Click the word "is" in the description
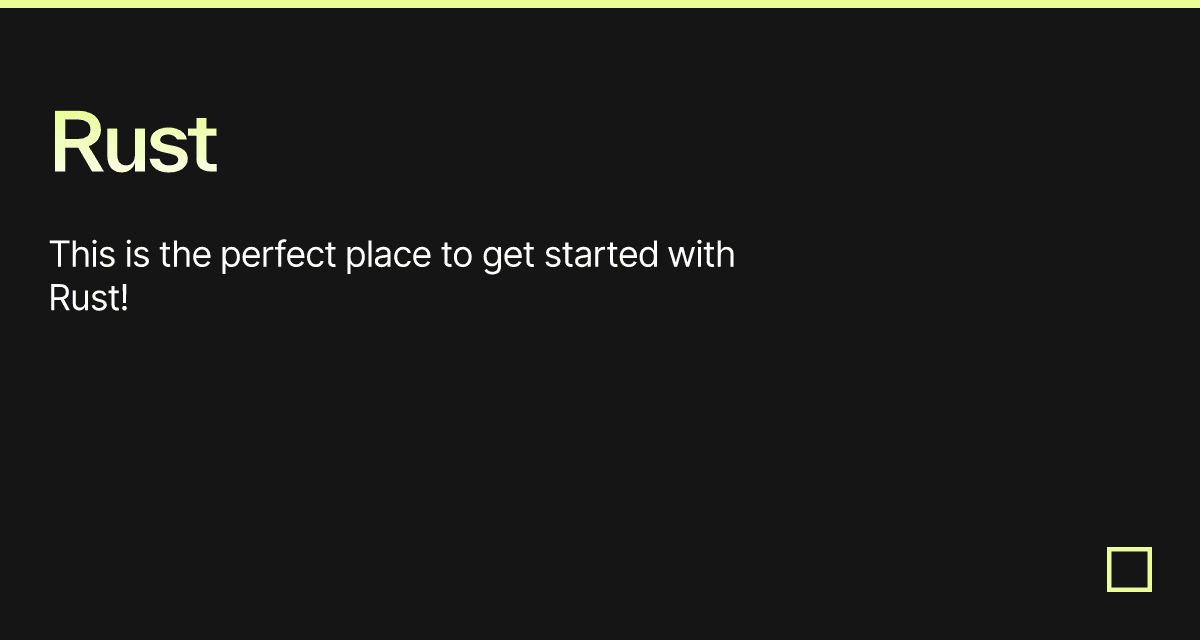Viewport: 1200px width, 640px height. 138,255
